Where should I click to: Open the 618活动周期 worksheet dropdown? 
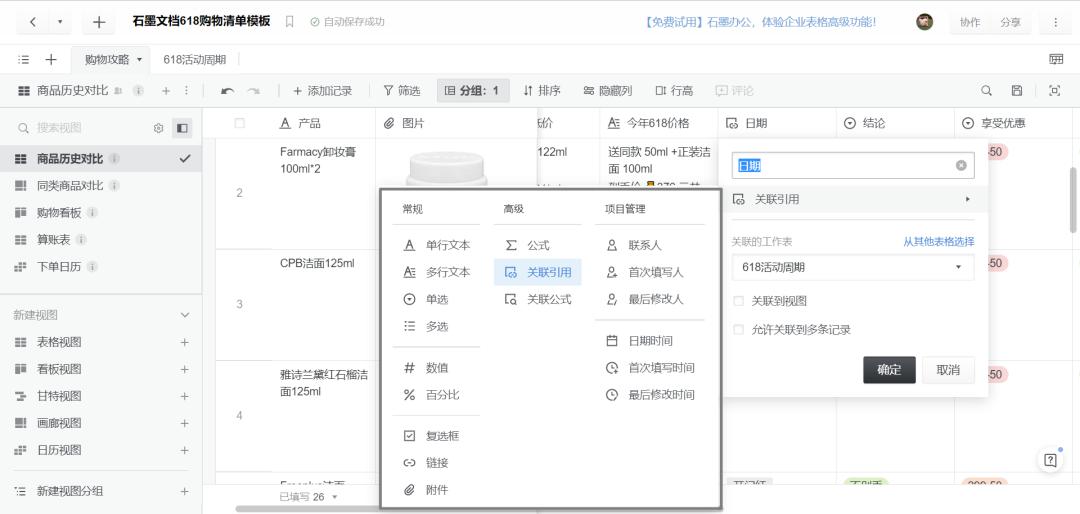[x=853, y=267]
